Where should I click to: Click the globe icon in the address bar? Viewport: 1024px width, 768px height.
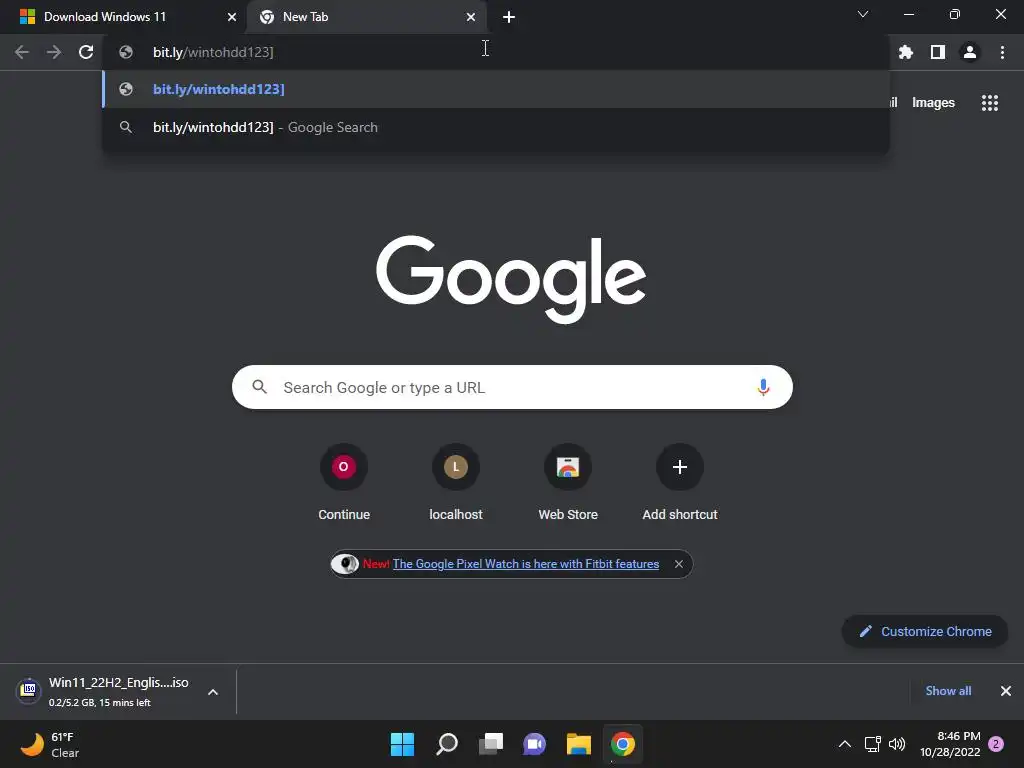pos(126,52)
